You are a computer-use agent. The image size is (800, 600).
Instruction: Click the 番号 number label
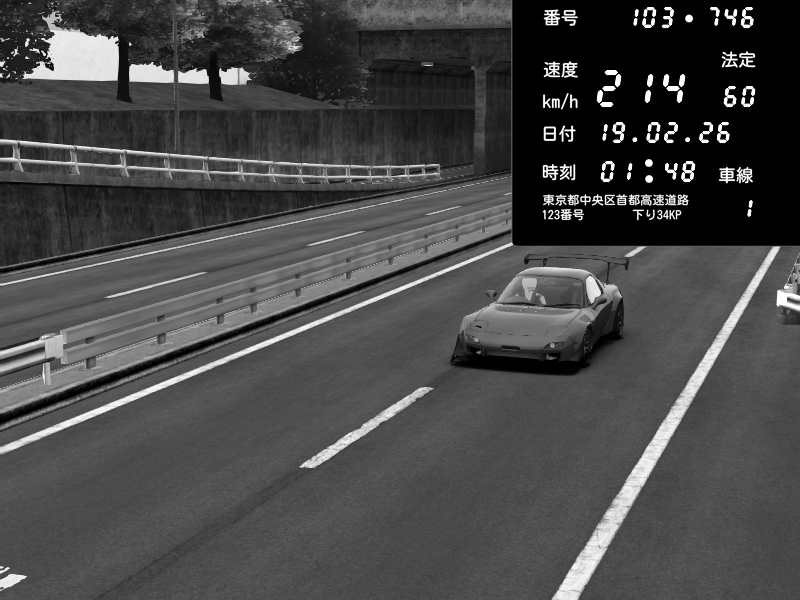click(x=560, y=18)
